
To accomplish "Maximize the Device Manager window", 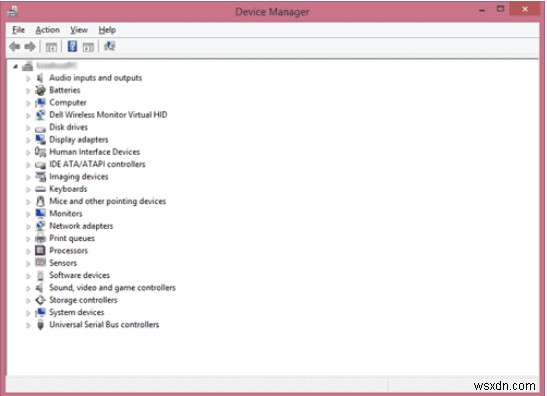I will click(x=501, y=9).
